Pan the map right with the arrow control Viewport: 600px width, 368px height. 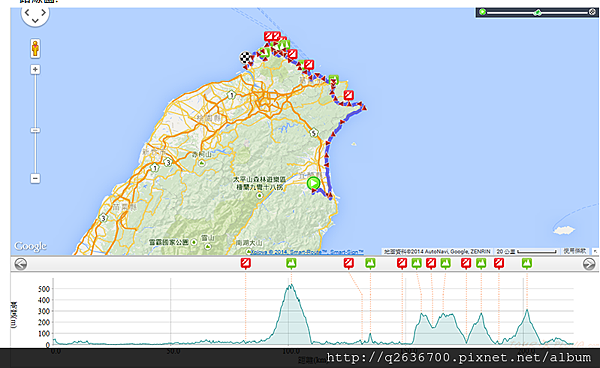coord(44,13)
